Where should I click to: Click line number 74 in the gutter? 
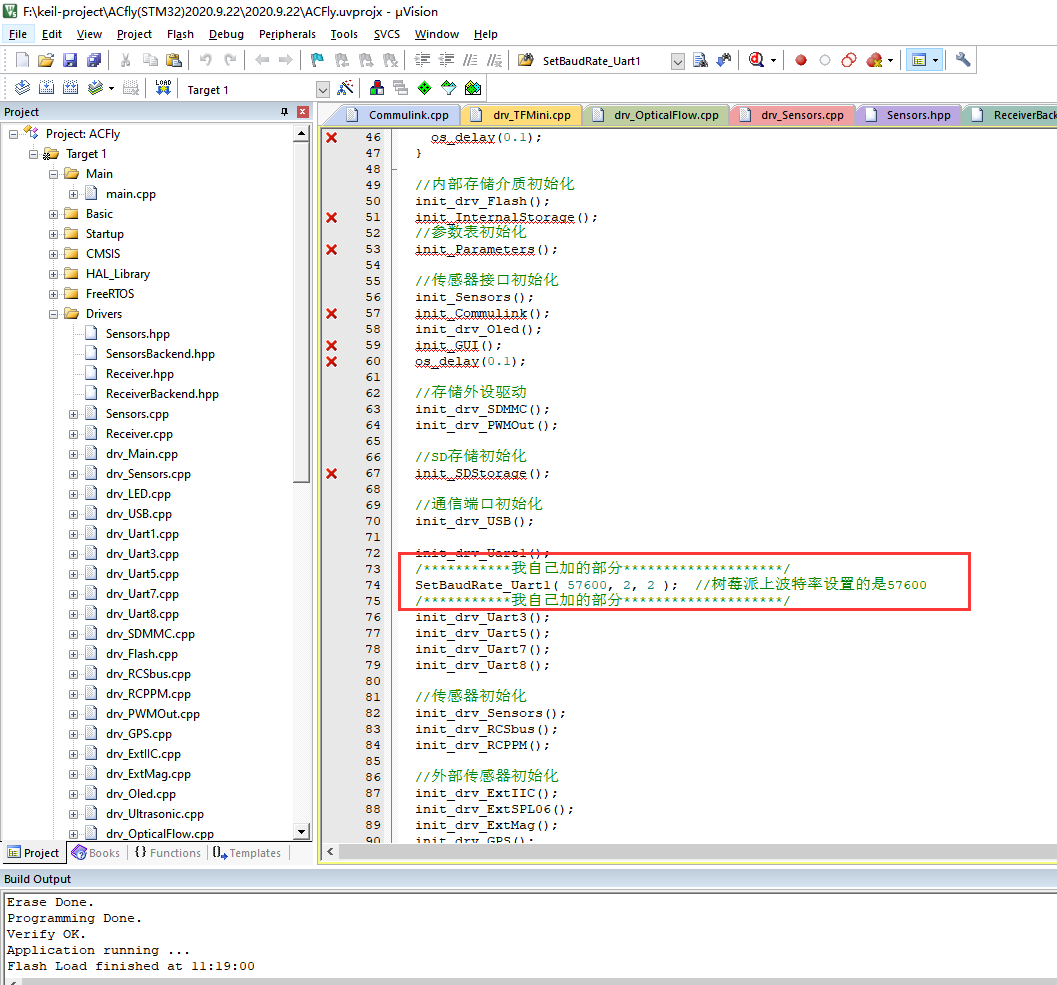pos(373,585)
